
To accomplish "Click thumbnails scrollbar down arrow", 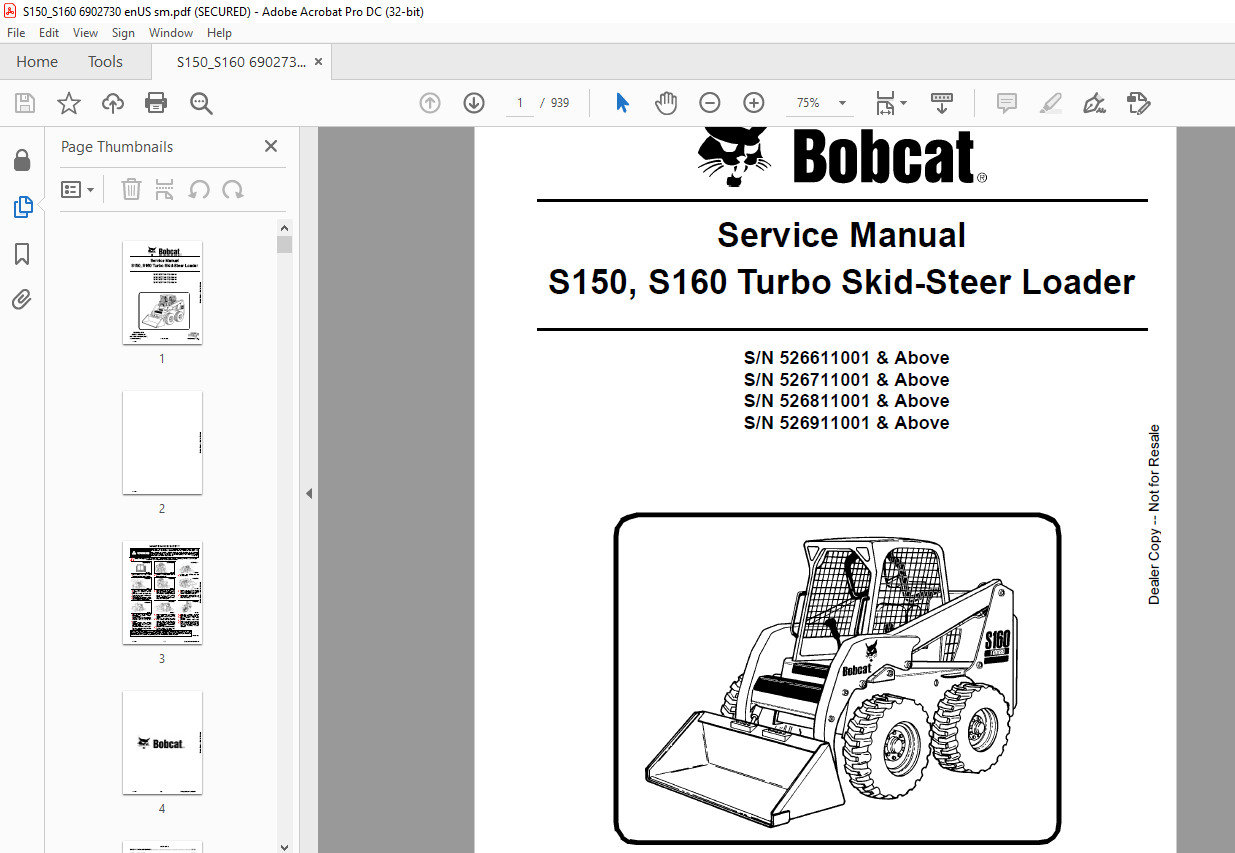I will pos(285,845).
